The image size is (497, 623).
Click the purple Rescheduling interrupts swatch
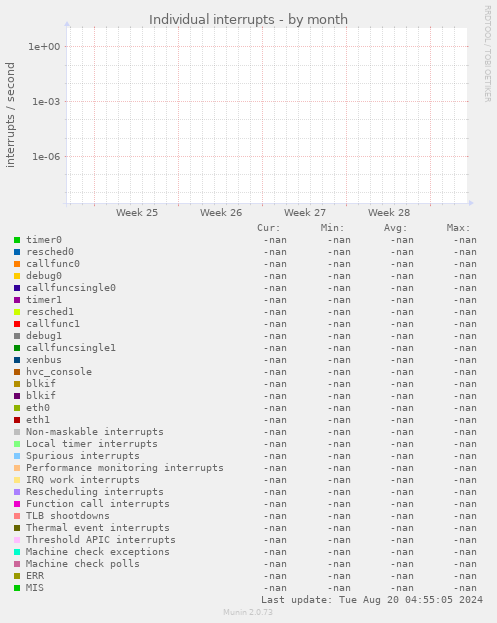[x=17, y=492]
